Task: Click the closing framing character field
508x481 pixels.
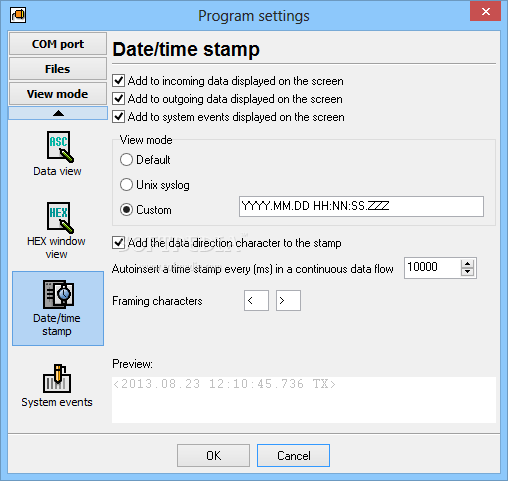Action: tap(288, 300)
